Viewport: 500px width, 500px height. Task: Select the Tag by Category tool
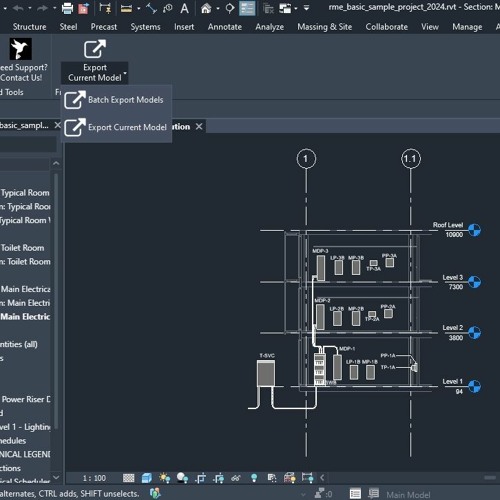tap(168, 8)
